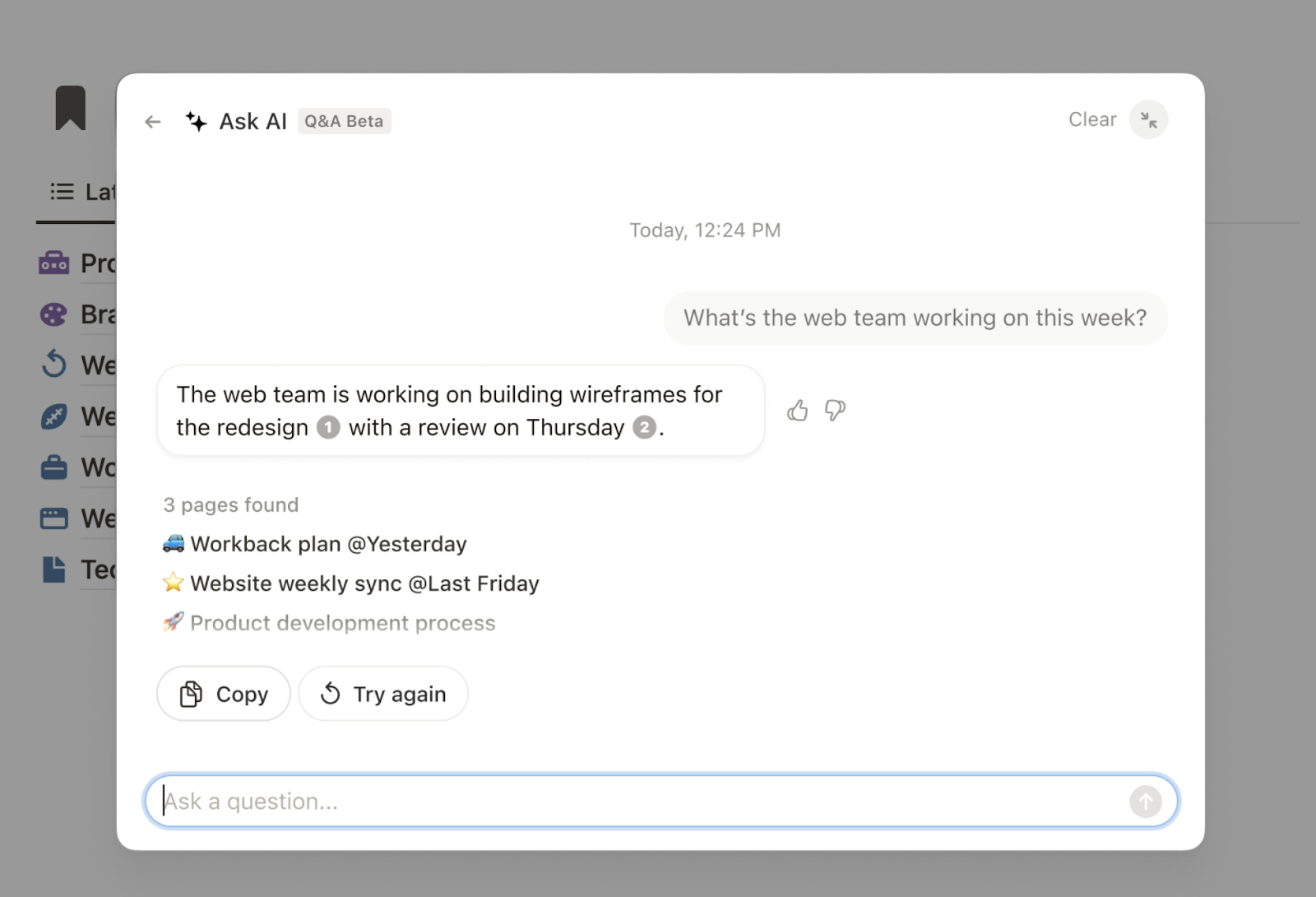Give the answer a thumbs up
The image size is (1316, 897).
coord(797,410)
